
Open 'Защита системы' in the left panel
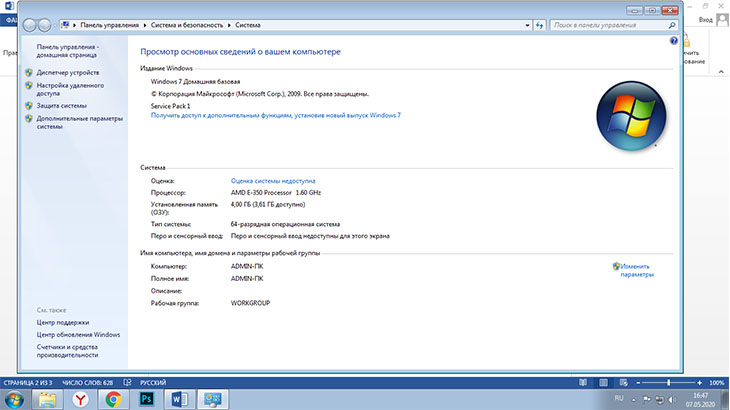tap(61, 105)
